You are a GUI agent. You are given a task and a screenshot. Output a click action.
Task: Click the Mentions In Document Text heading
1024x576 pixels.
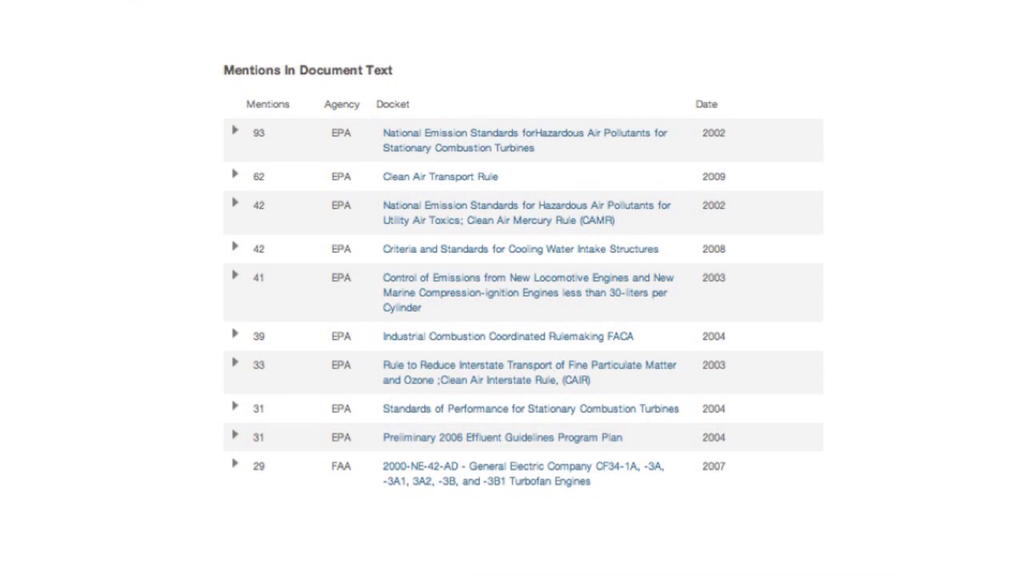point(308,71)
